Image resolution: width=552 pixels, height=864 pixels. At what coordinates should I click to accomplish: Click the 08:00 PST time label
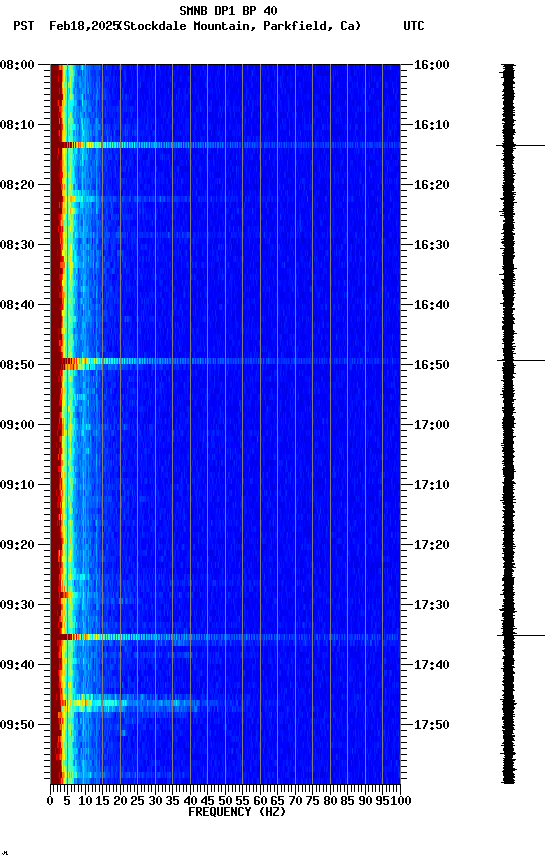(17, 64)
